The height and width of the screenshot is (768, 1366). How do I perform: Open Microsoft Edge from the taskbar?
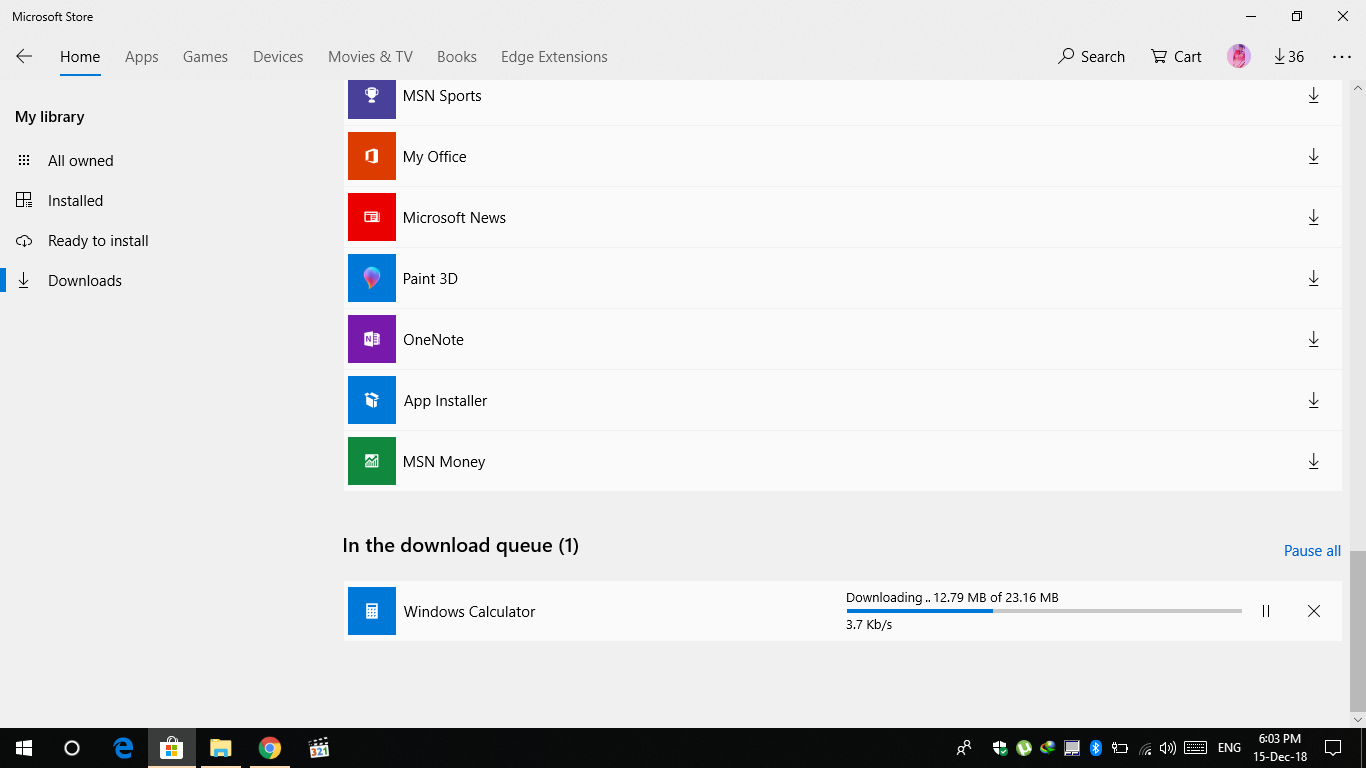pos(124,748)
